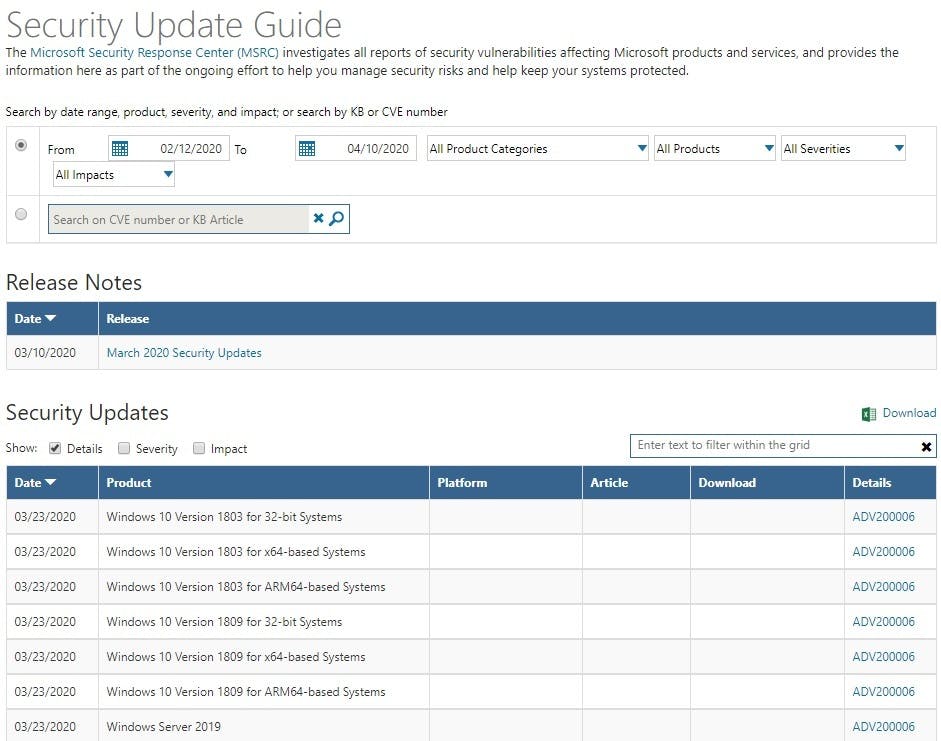This screenshot has width=941, height=741.
Task: Open the All Impacts dropdown
Action: pos(114,175)
